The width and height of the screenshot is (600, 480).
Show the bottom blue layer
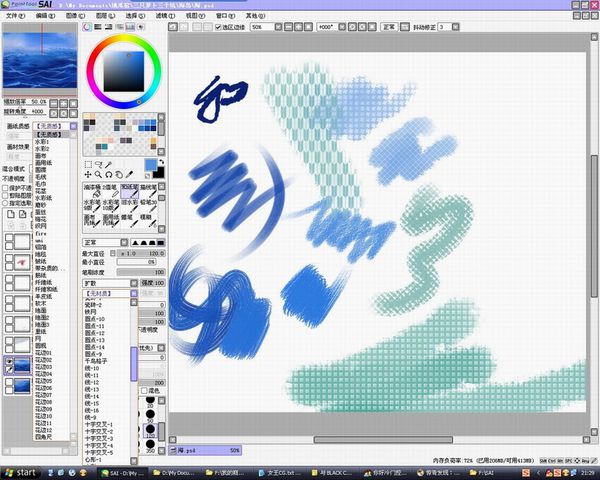[x=10, y=382]
